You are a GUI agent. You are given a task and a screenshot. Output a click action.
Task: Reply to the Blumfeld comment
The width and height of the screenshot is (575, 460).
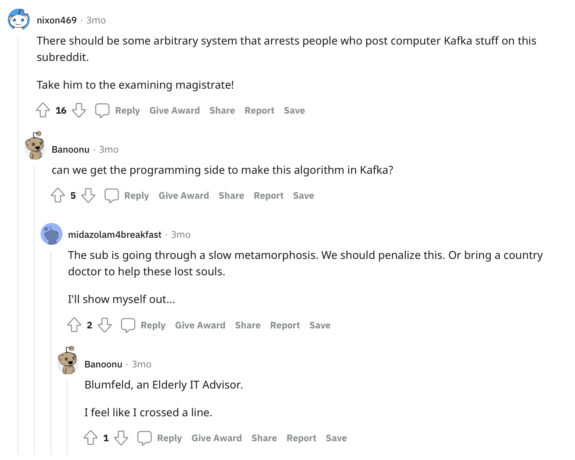(x=169, y=438)
